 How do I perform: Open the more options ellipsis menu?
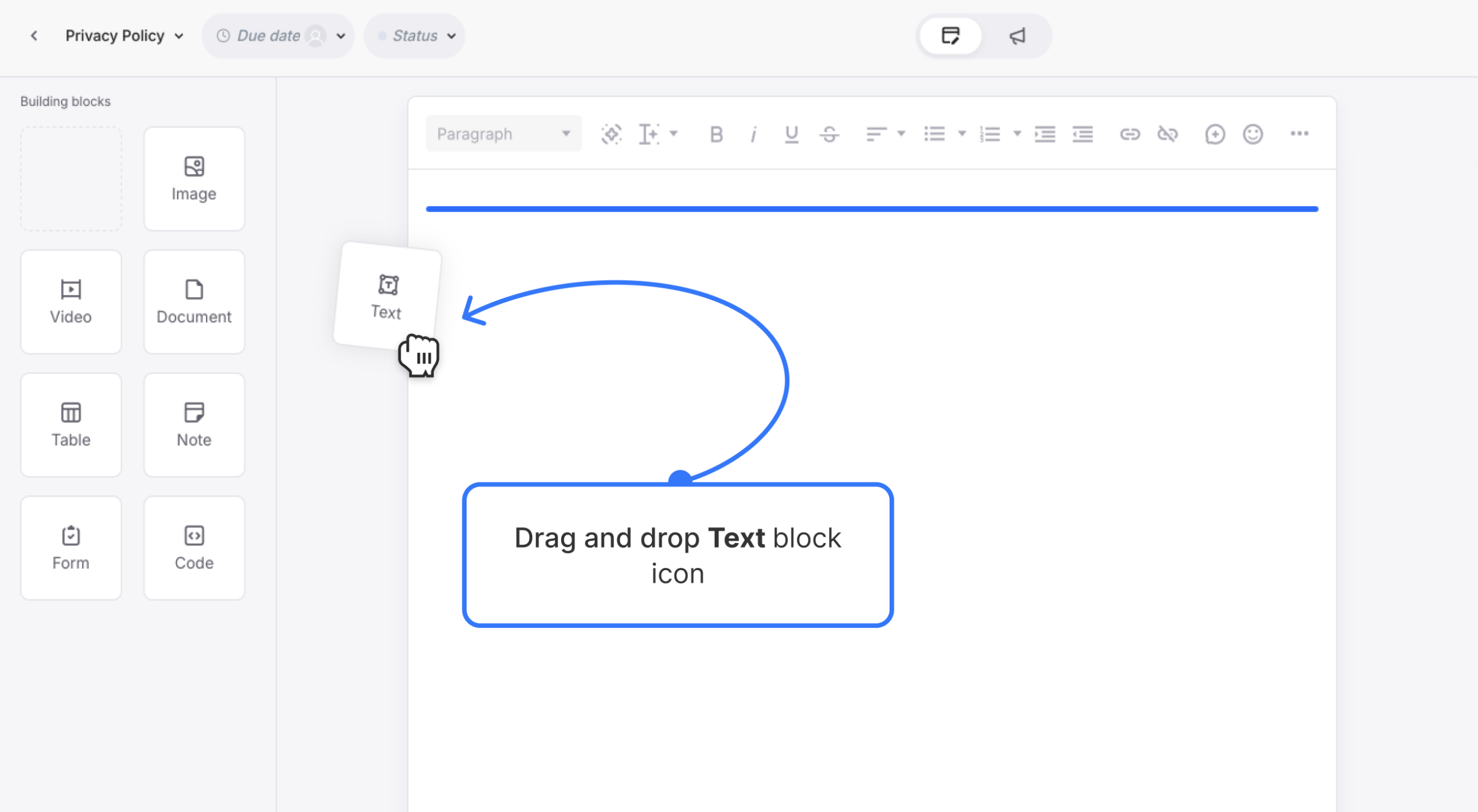1300,134
